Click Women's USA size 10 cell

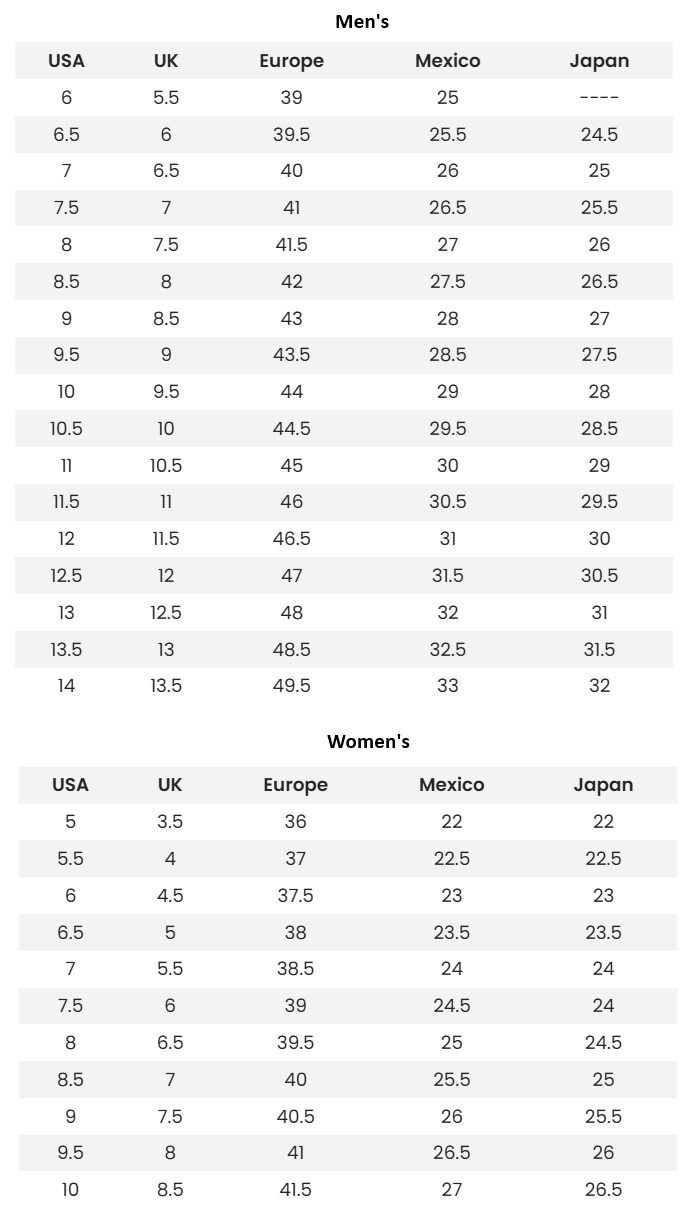click(70, 1190)
